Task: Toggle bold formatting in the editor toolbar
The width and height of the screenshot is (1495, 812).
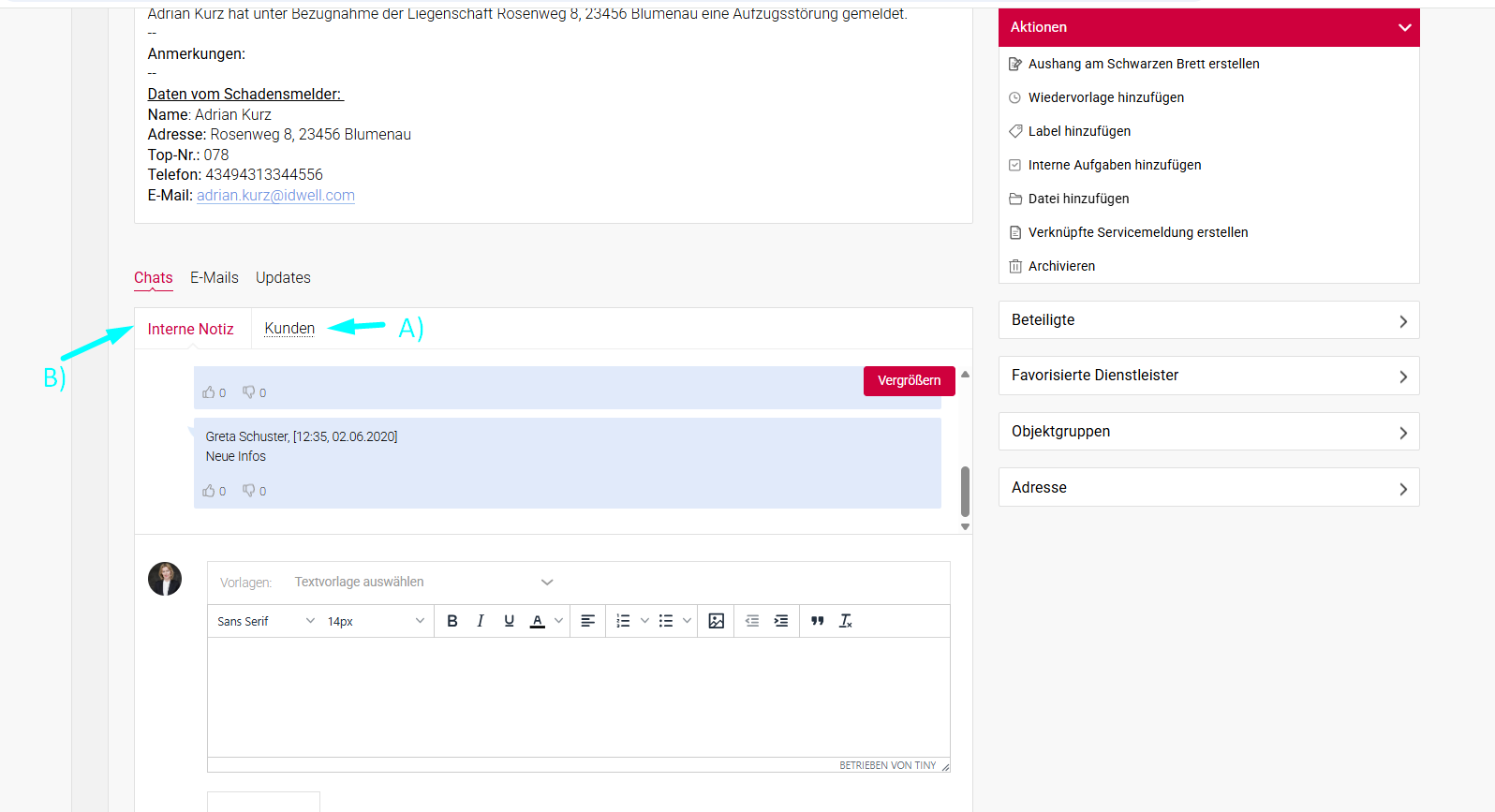Action: 452,621
